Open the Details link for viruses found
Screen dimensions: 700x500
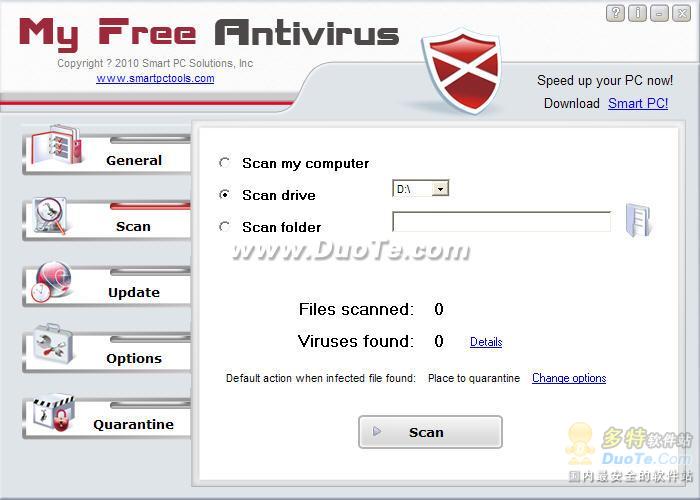[486, 342]
